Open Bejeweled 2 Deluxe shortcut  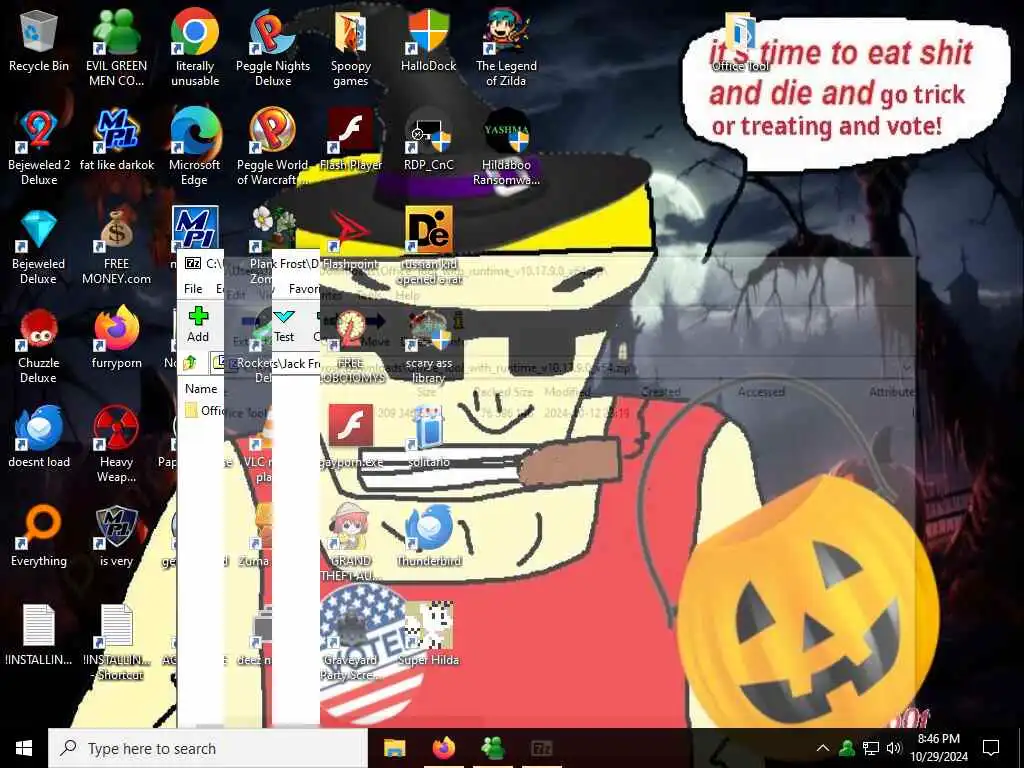39,147
